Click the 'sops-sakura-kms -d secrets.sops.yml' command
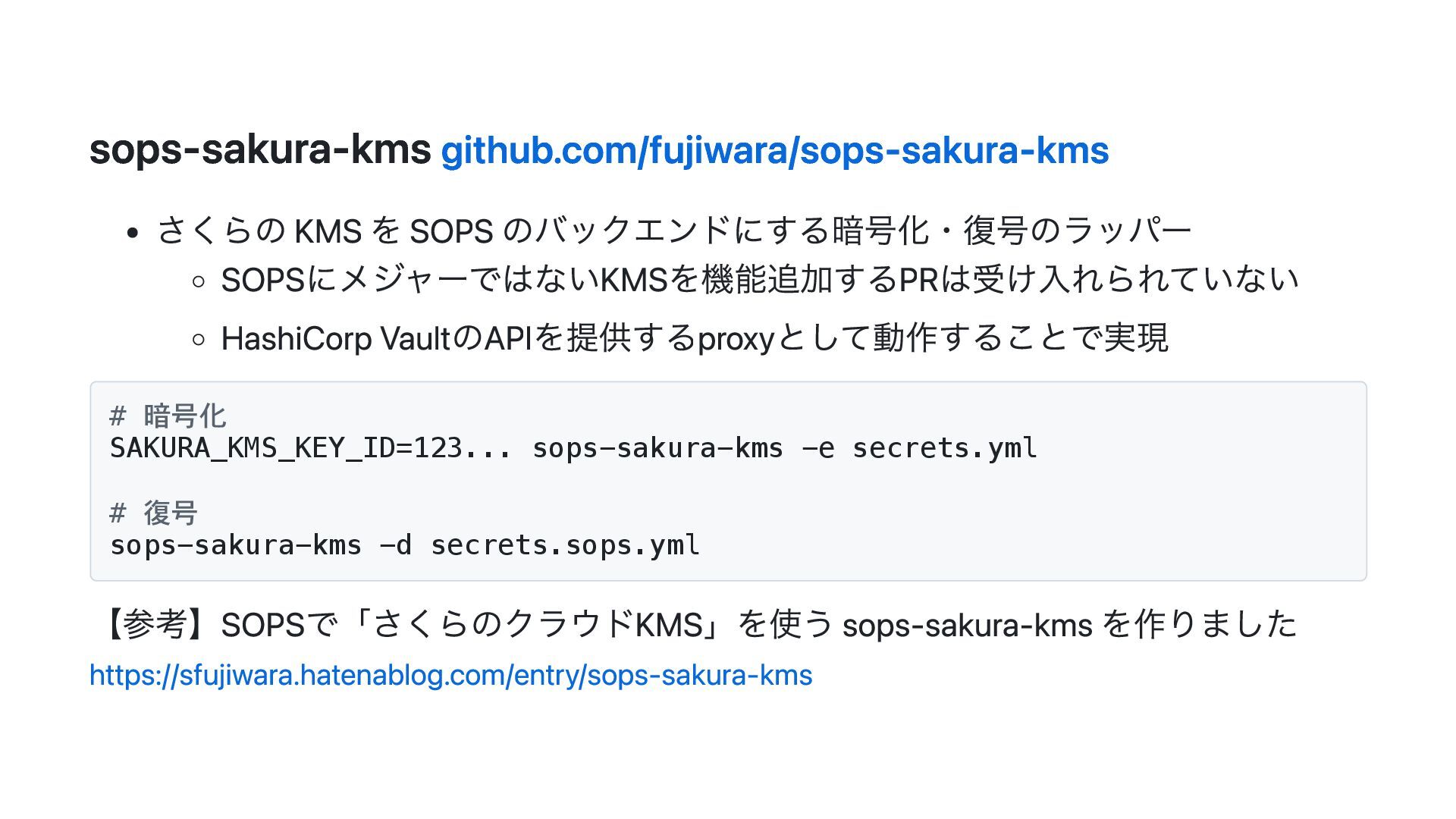 [405, 545]
